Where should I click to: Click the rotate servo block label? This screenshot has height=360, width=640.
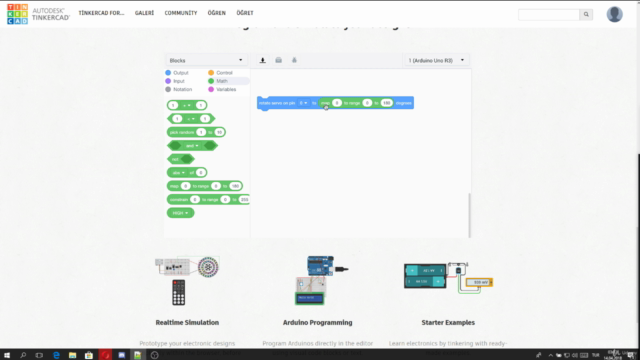tap(277, 103)
